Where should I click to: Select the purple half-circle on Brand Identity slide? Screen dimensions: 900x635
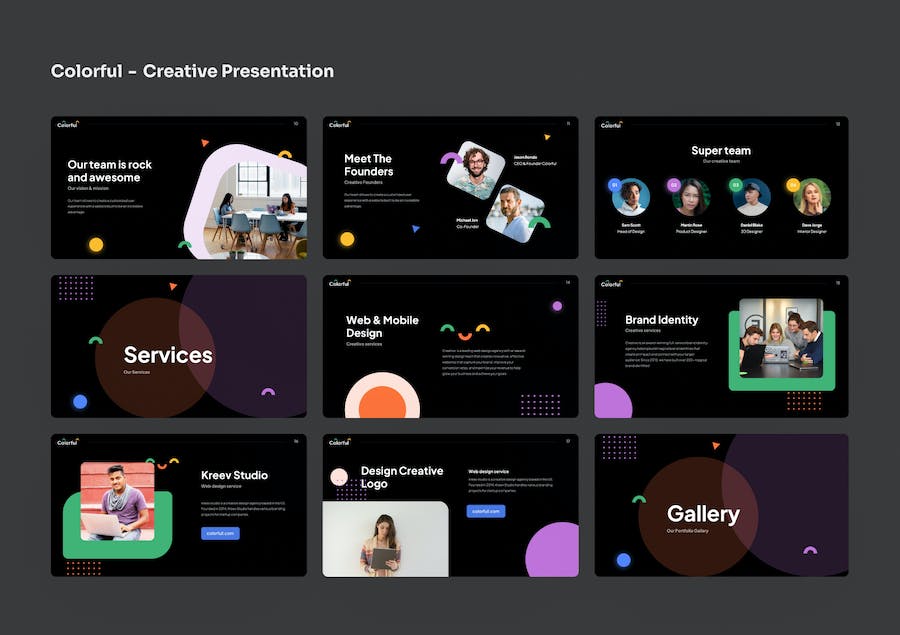point(612,402)
